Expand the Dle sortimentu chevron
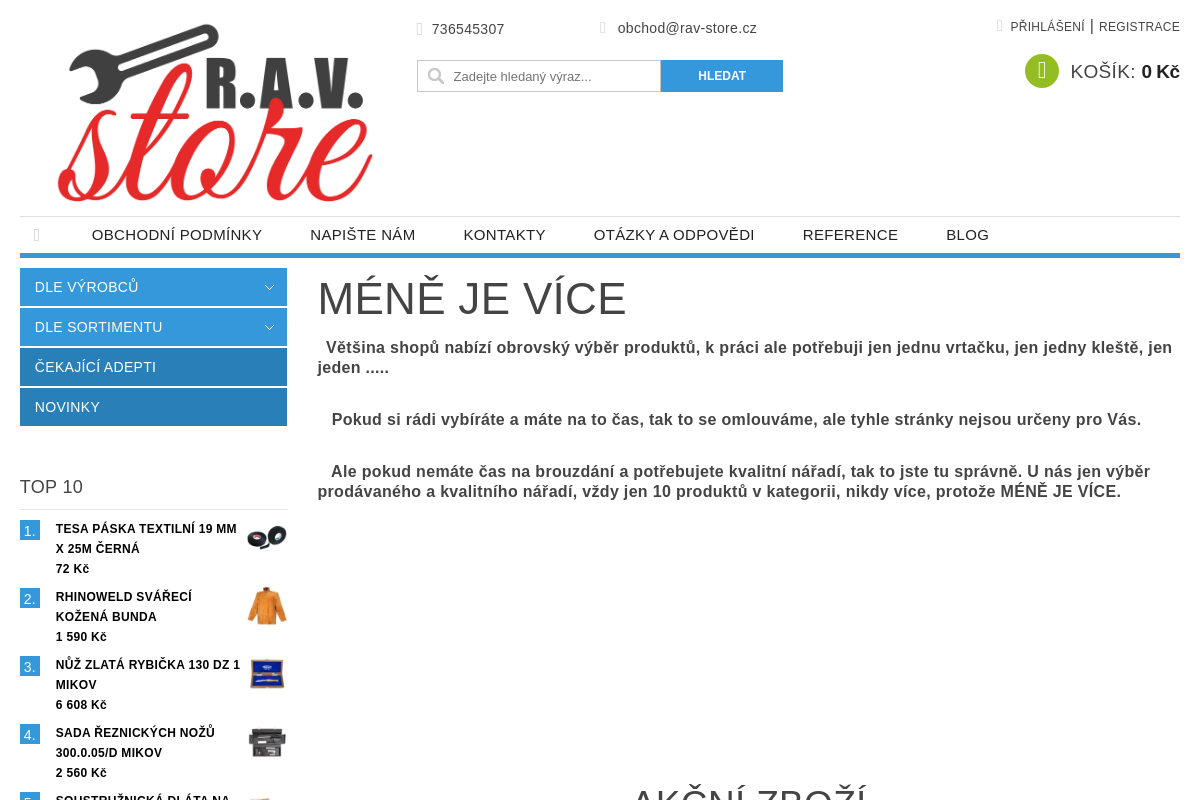 point(269,327)
